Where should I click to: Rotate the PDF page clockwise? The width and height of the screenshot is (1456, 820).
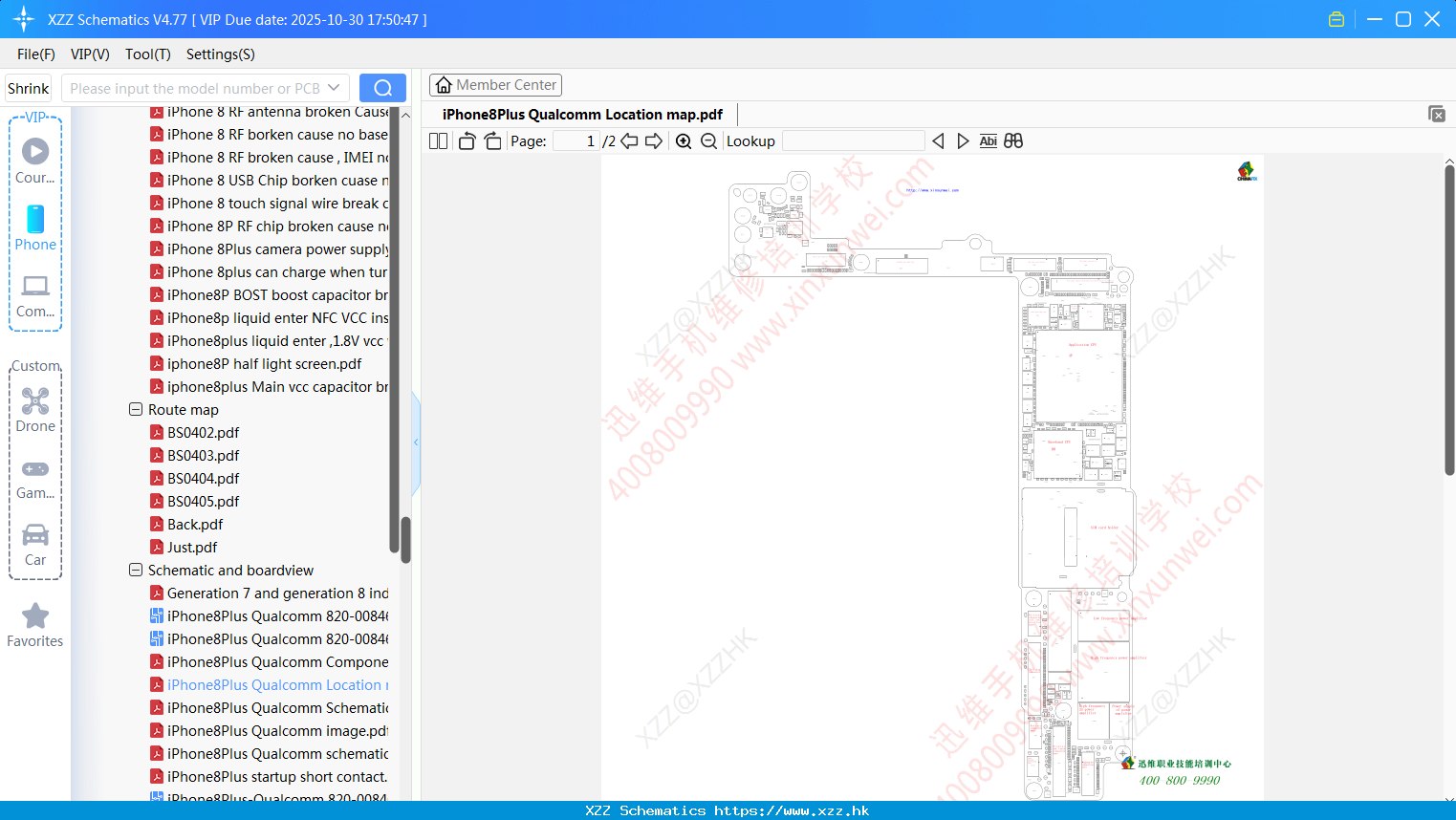[492, 140]
